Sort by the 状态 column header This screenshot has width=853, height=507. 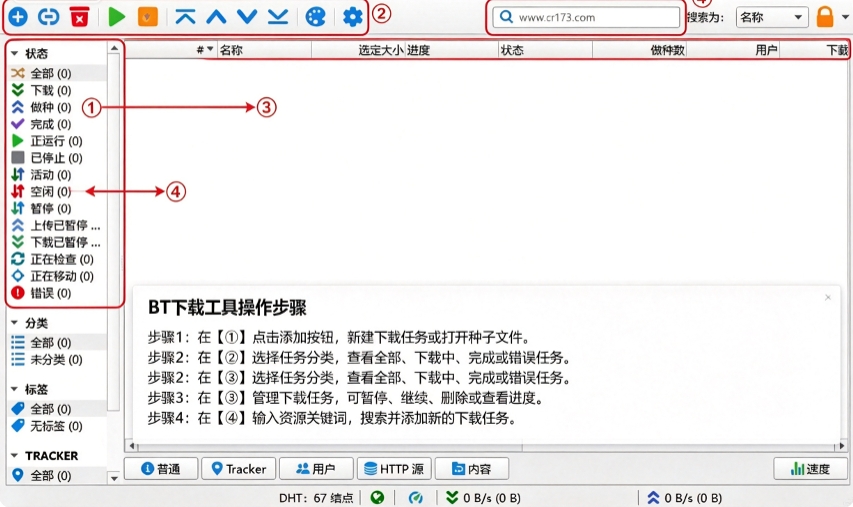tap(545, 50)
